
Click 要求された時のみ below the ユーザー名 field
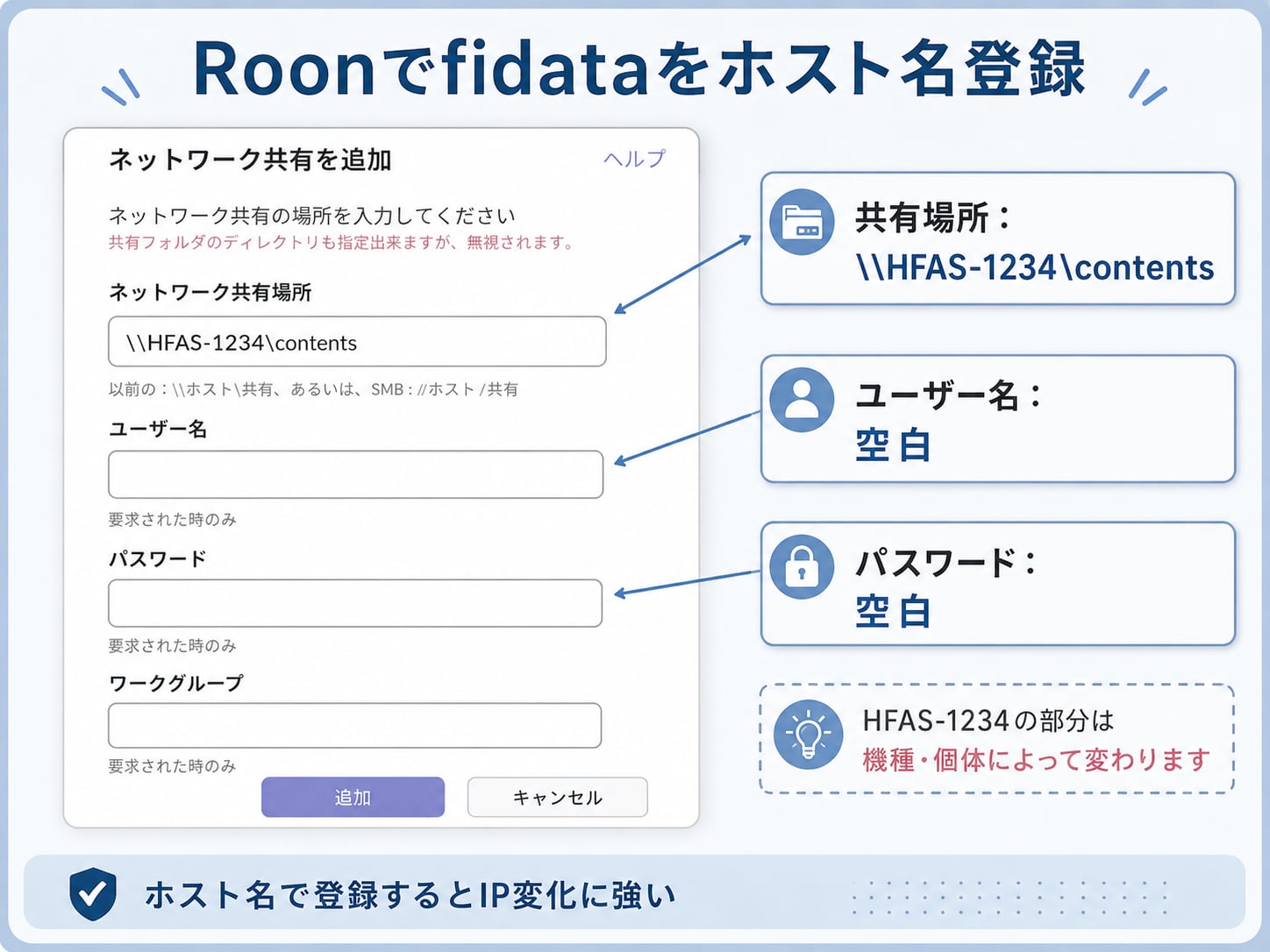coord(173,520)
